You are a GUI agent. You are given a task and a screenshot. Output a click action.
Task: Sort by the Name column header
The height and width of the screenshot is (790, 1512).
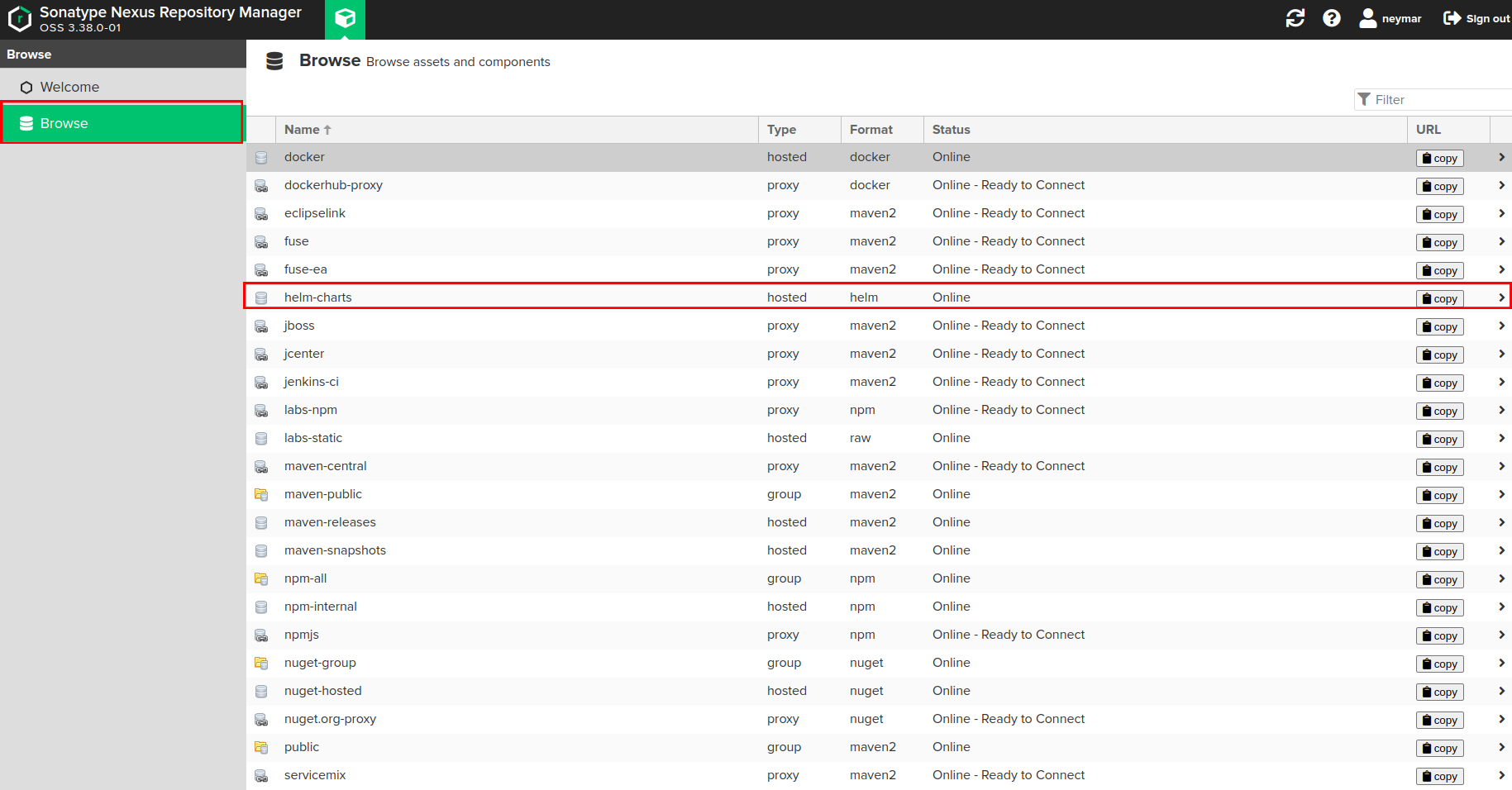tap(302, 130)
